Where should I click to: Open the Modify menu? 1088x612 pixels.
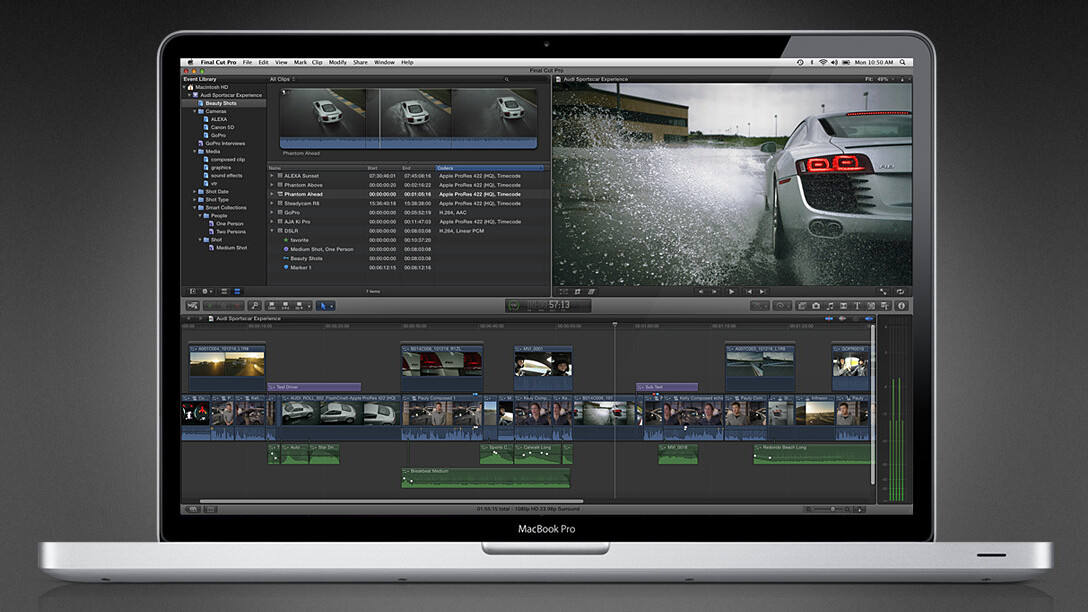(x=337, y=62)
